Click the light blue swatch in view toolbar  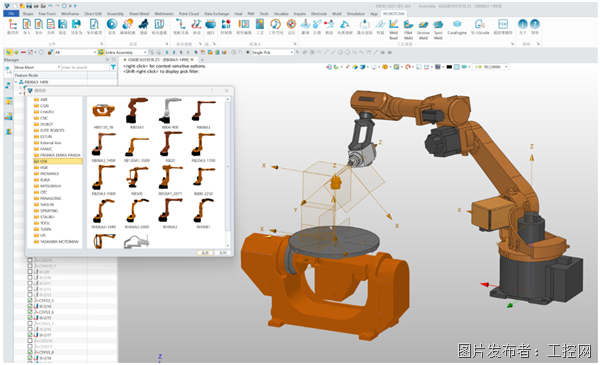coord(457,67)
